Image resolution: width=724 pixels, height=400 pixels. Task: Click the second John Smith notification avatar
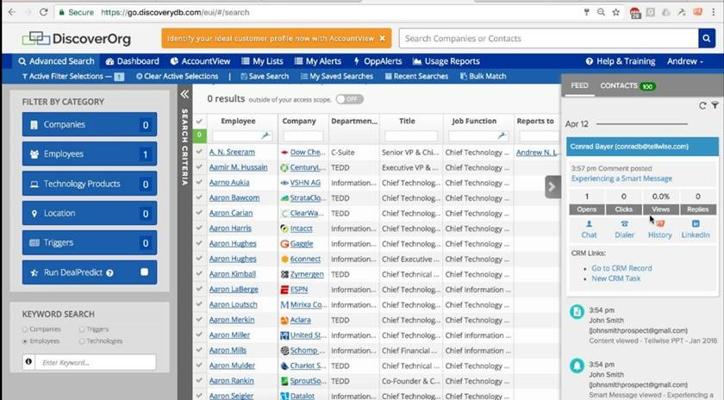(x=577, y=366)
